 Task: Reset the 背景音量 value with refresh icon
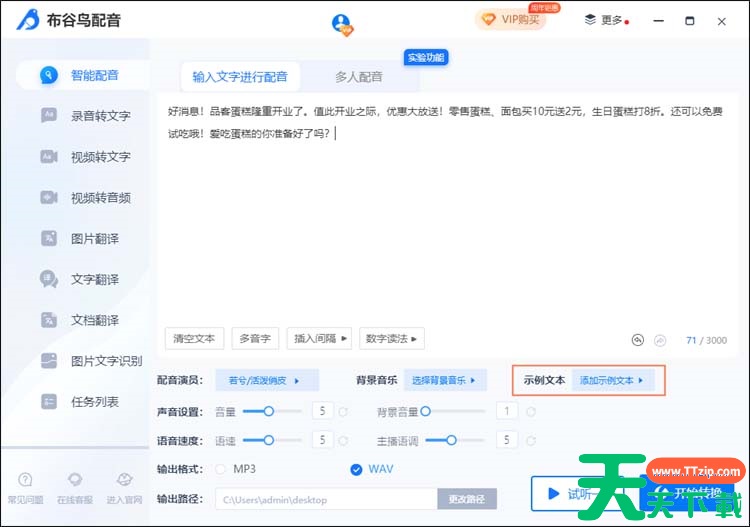(x=531, y=412)
